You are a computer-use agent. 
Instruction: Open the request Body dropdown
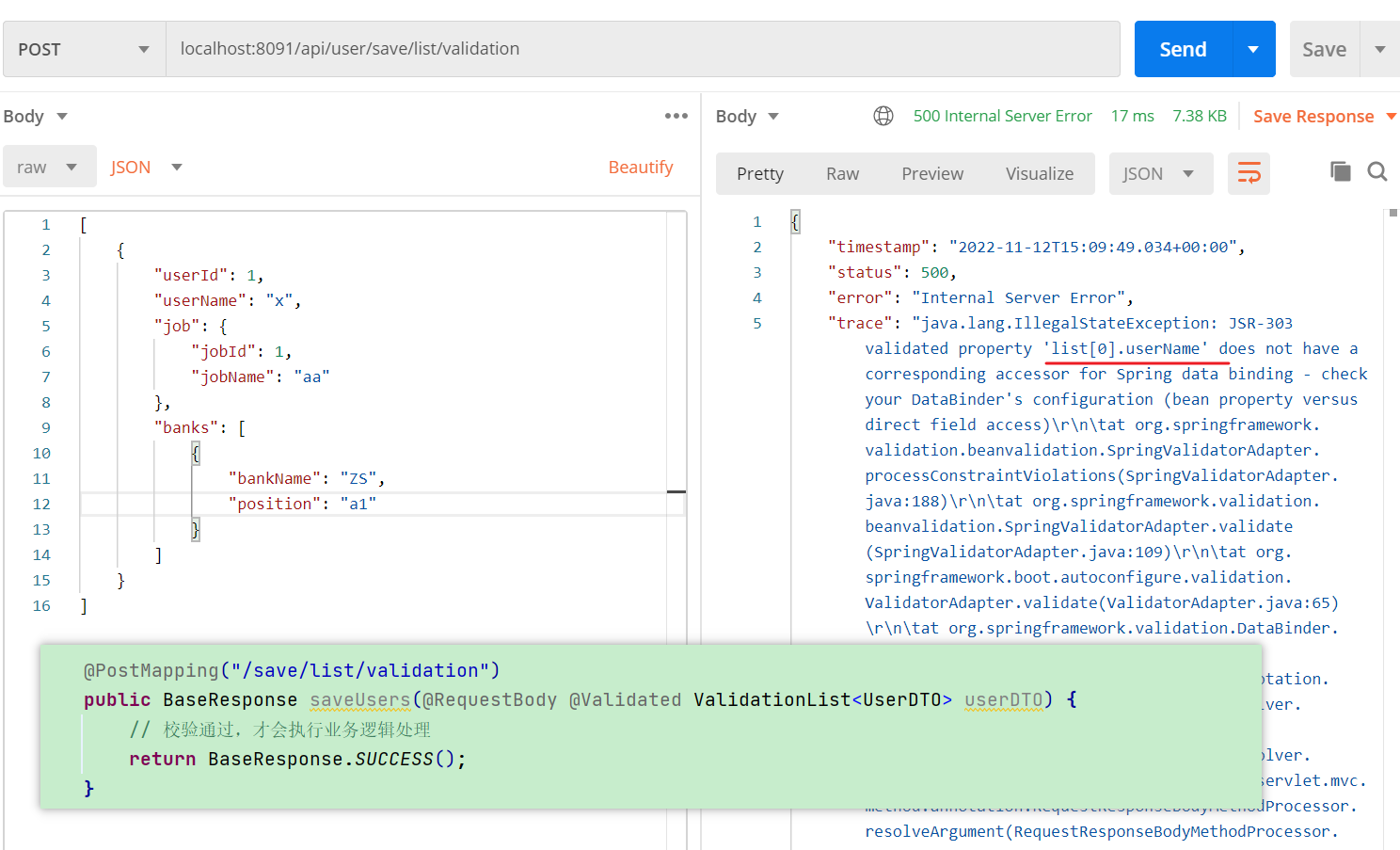tap(35, 116)
